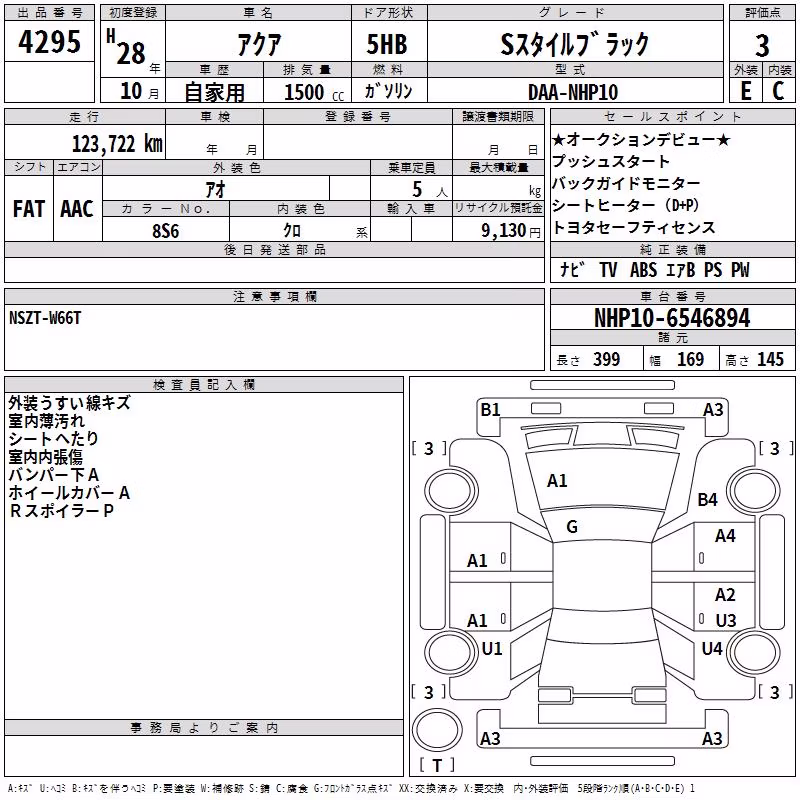
Task: Select vehicle history value 自家用
Action: click(x=214, y=92)
